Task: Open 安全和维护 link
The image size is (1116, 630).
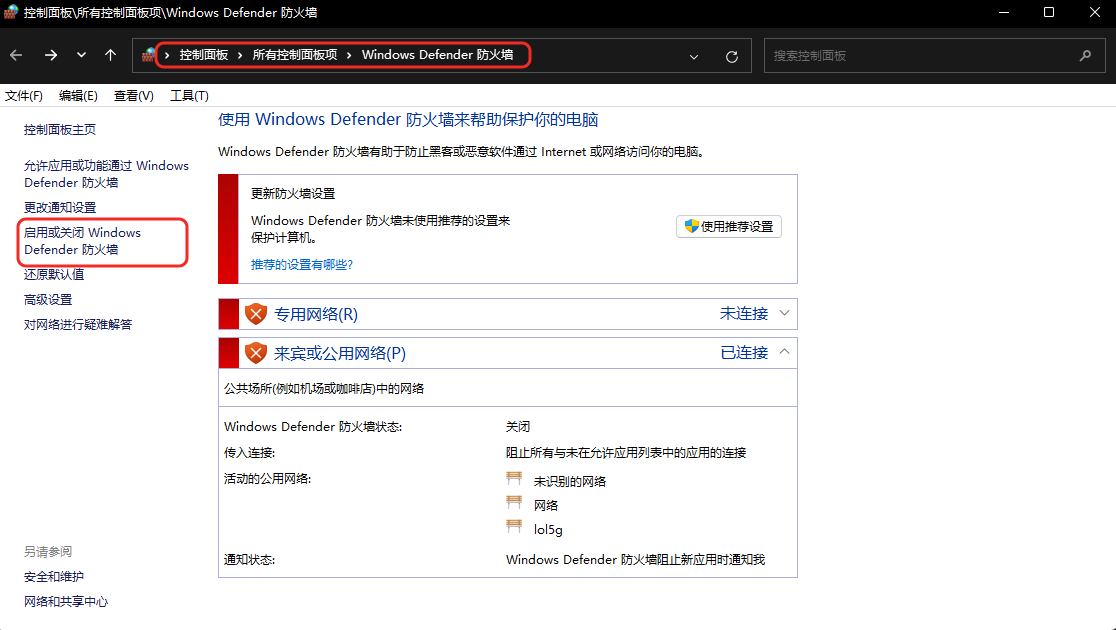Action: point(53,577)
